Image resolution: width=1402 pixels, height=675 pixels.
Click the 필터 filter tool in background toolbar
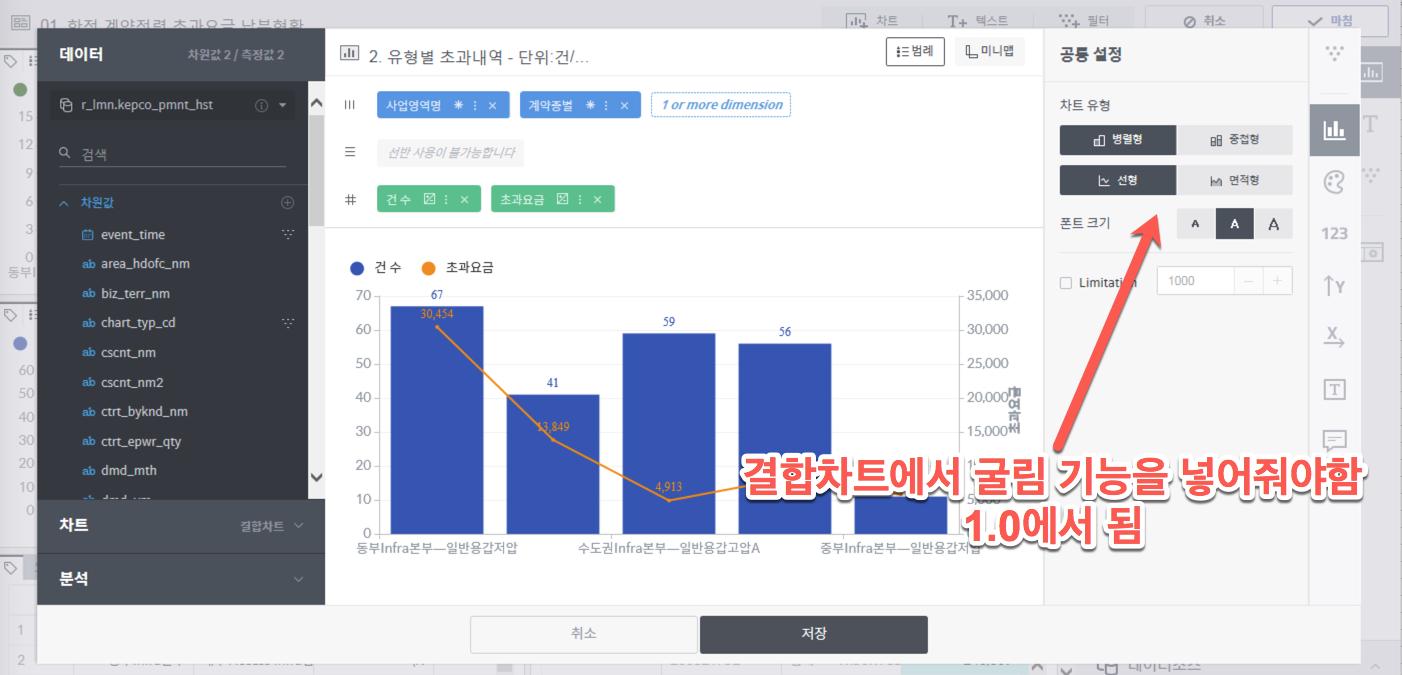1084,21
